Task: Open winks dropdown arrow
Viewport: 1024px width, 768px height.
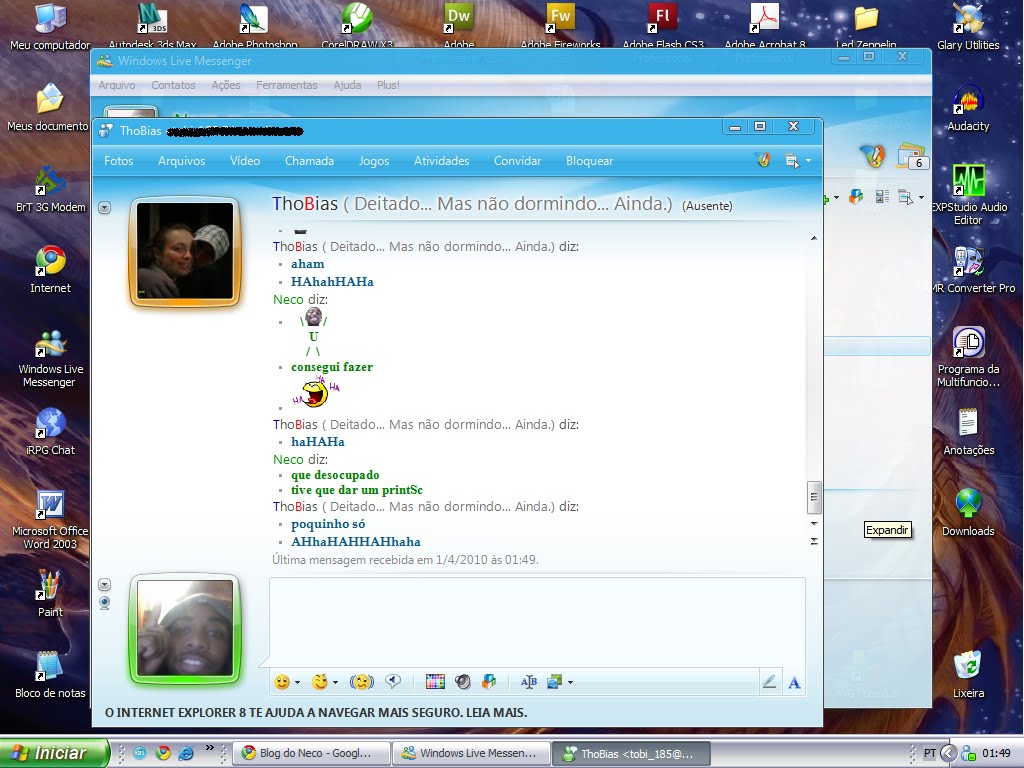Action: pyautogui.click(x=336, y=682)
